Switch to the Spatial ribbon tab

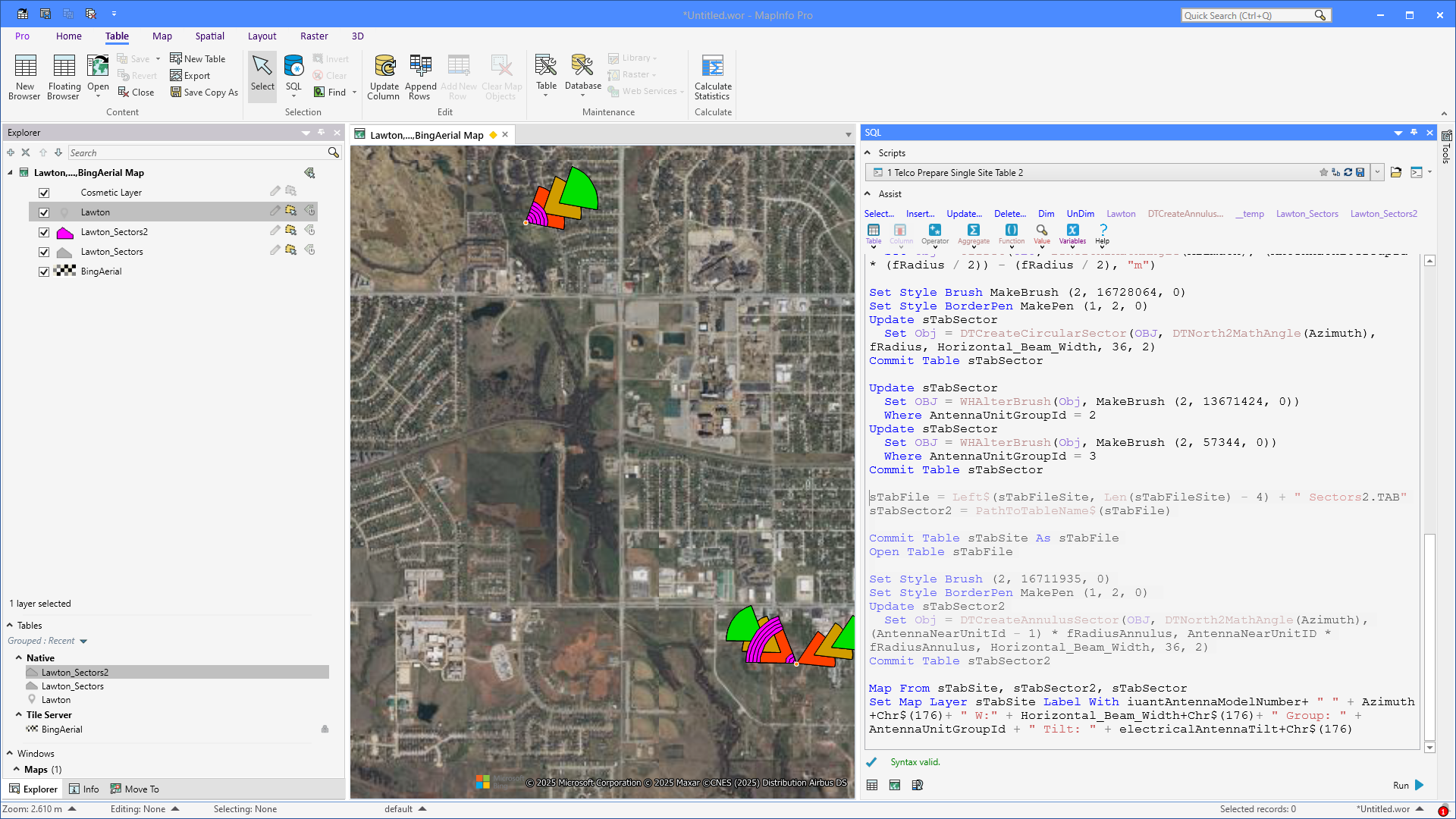pos(209,36)
